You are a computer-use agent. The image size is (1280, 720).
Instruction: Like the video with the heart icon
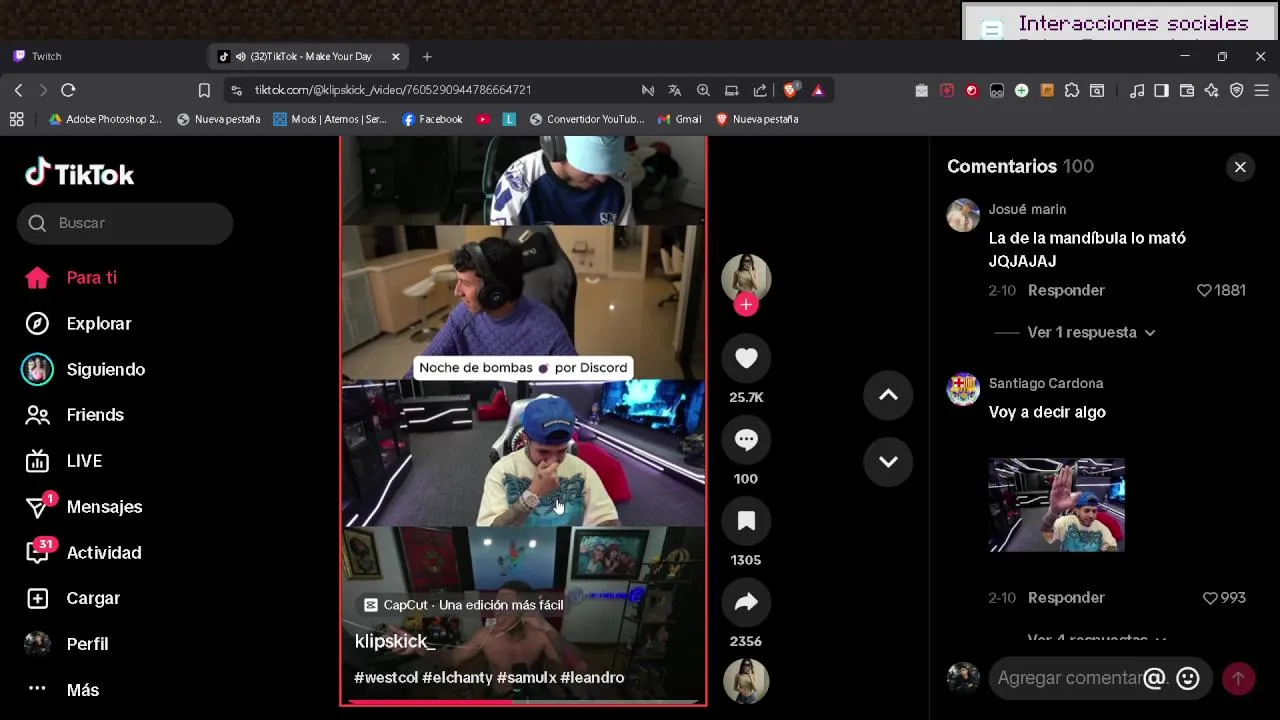[x=746, y=358]
